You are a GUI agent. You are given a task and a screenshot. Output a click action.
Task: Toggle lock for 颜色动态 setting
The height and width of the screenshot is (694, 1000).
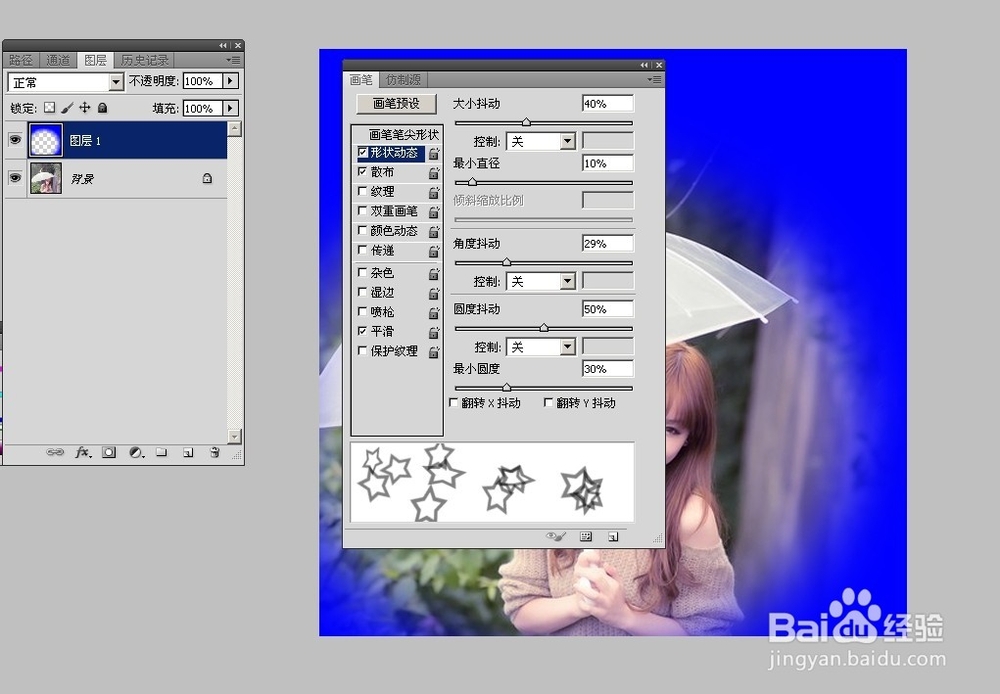tap(434, 232)
